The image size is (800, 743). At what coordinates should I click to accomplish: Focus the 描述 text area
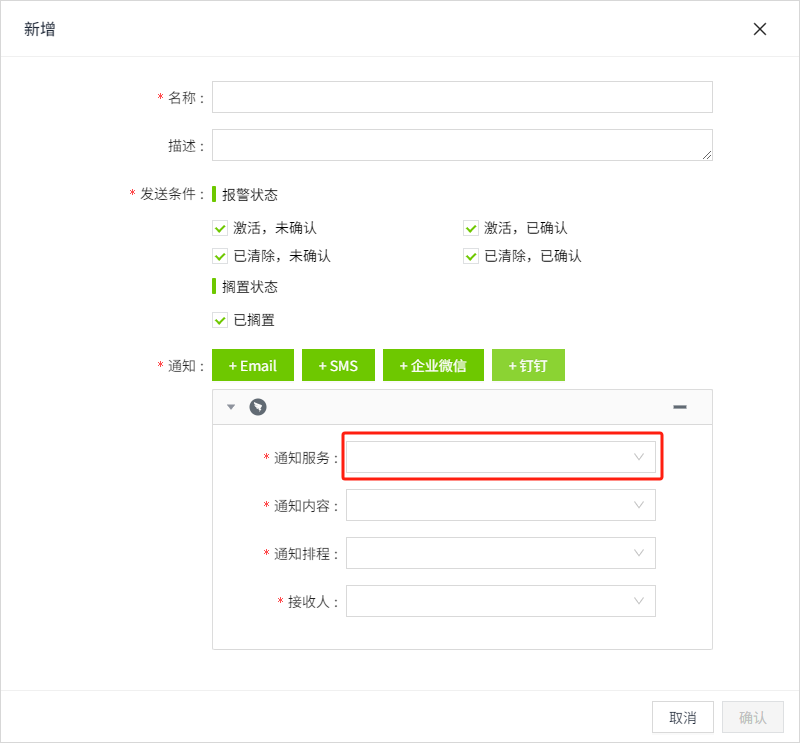tap(462, 145)
